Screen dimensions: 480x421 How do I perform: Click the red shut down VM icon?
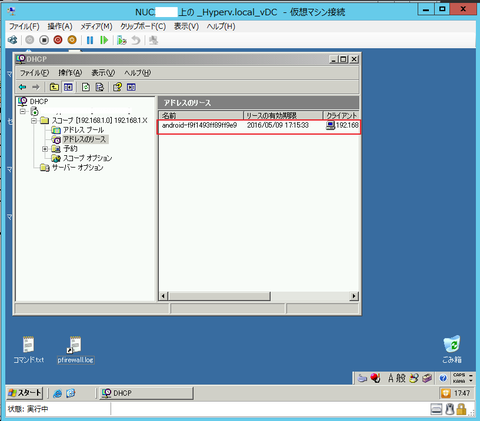click(x=58, y=40)
